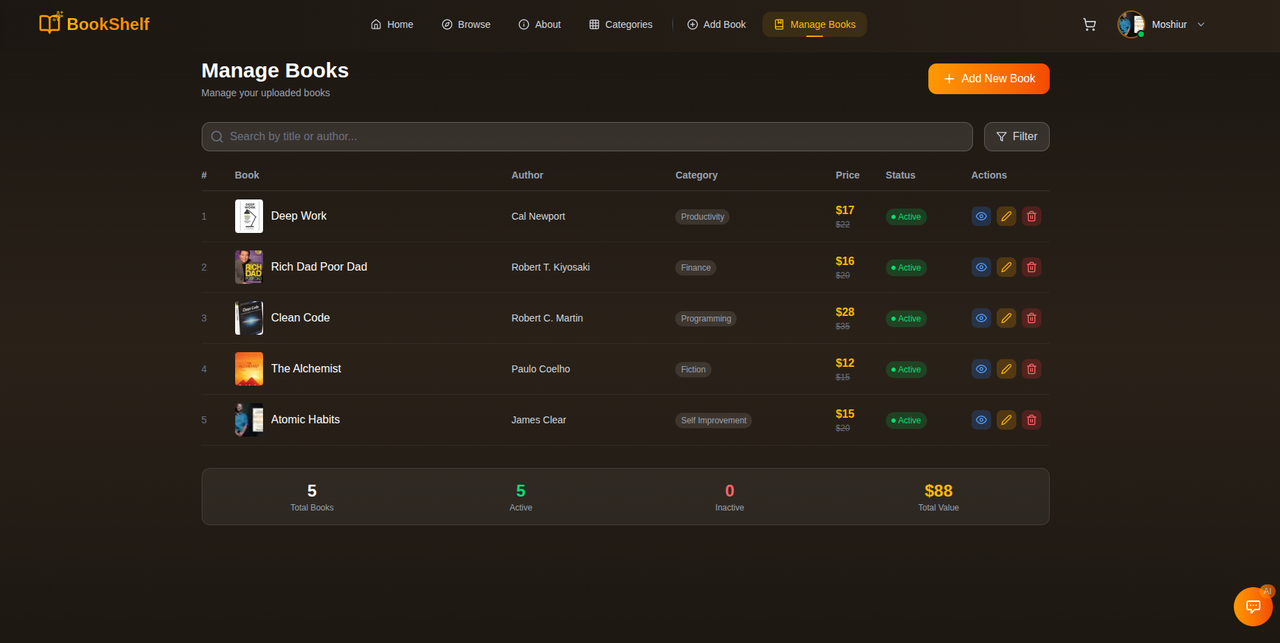Edit the Clean Code book
This screenshot has width=1280, height=643.
[1006, 318]
